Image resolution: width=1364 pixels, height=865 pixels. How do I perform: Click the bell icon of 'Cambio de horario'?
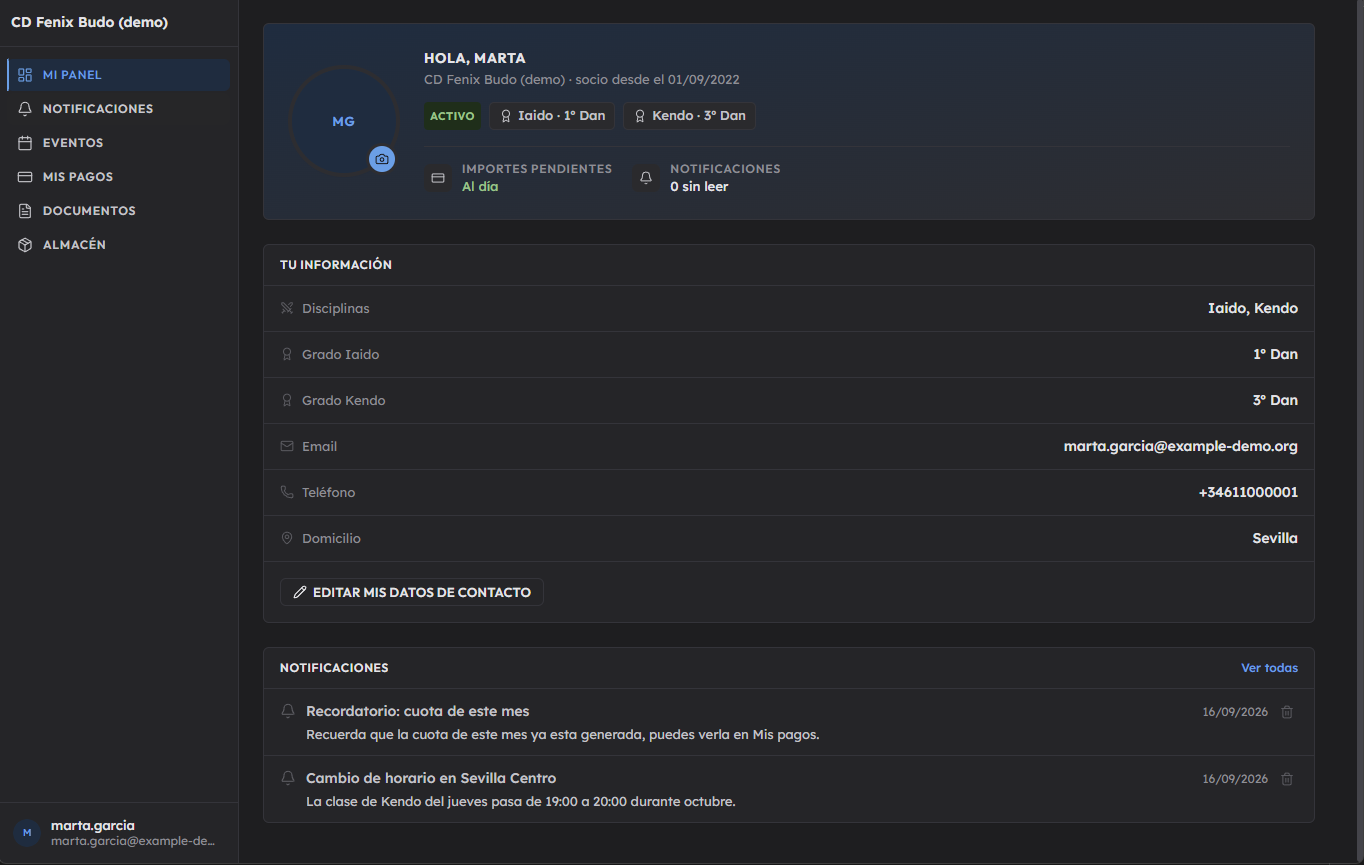[x=288, y=778]
